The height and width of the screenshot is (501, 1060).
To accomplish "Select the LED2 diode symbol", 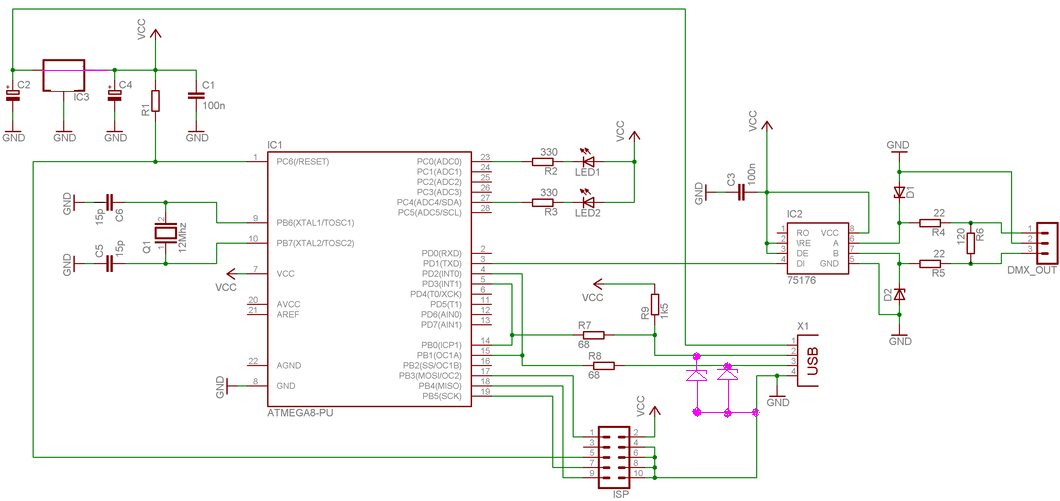I will [x=588, y=202].
